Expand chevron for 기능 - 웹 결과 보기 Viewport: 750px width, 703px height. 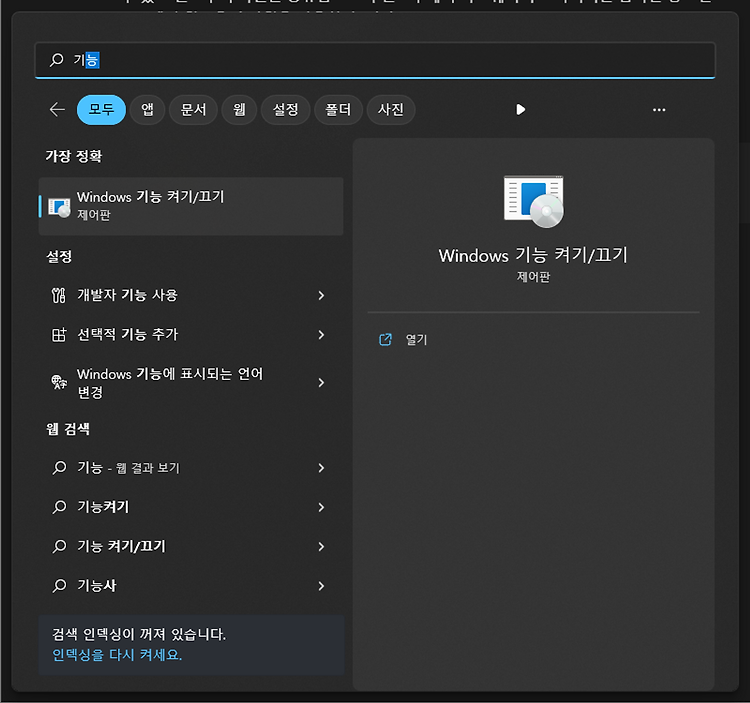coord(321,468)
